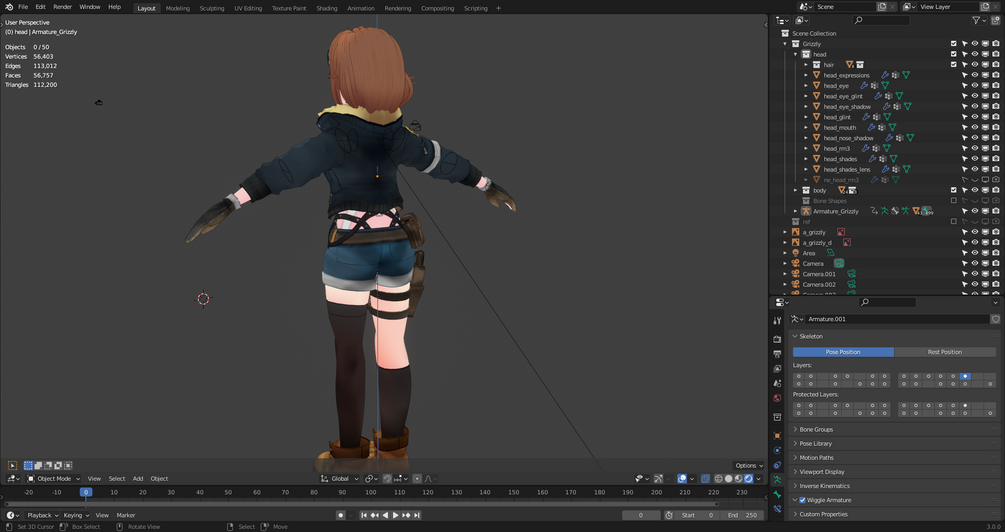Open the viewport Add menu

point(138,478)
